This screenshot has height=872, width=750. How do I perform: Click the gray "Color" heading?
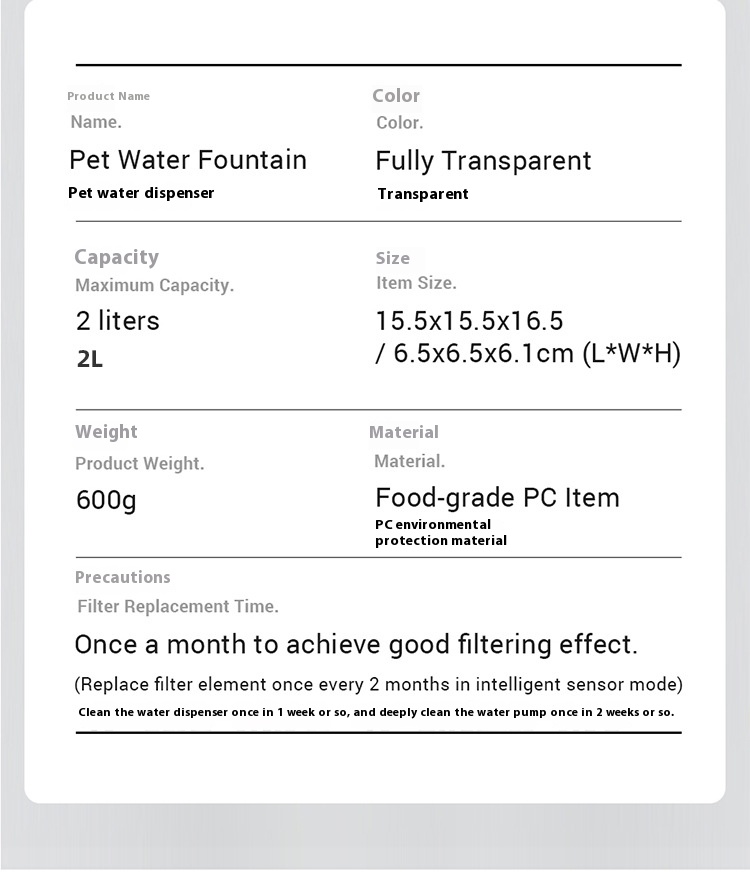click(x=396, y=96)
